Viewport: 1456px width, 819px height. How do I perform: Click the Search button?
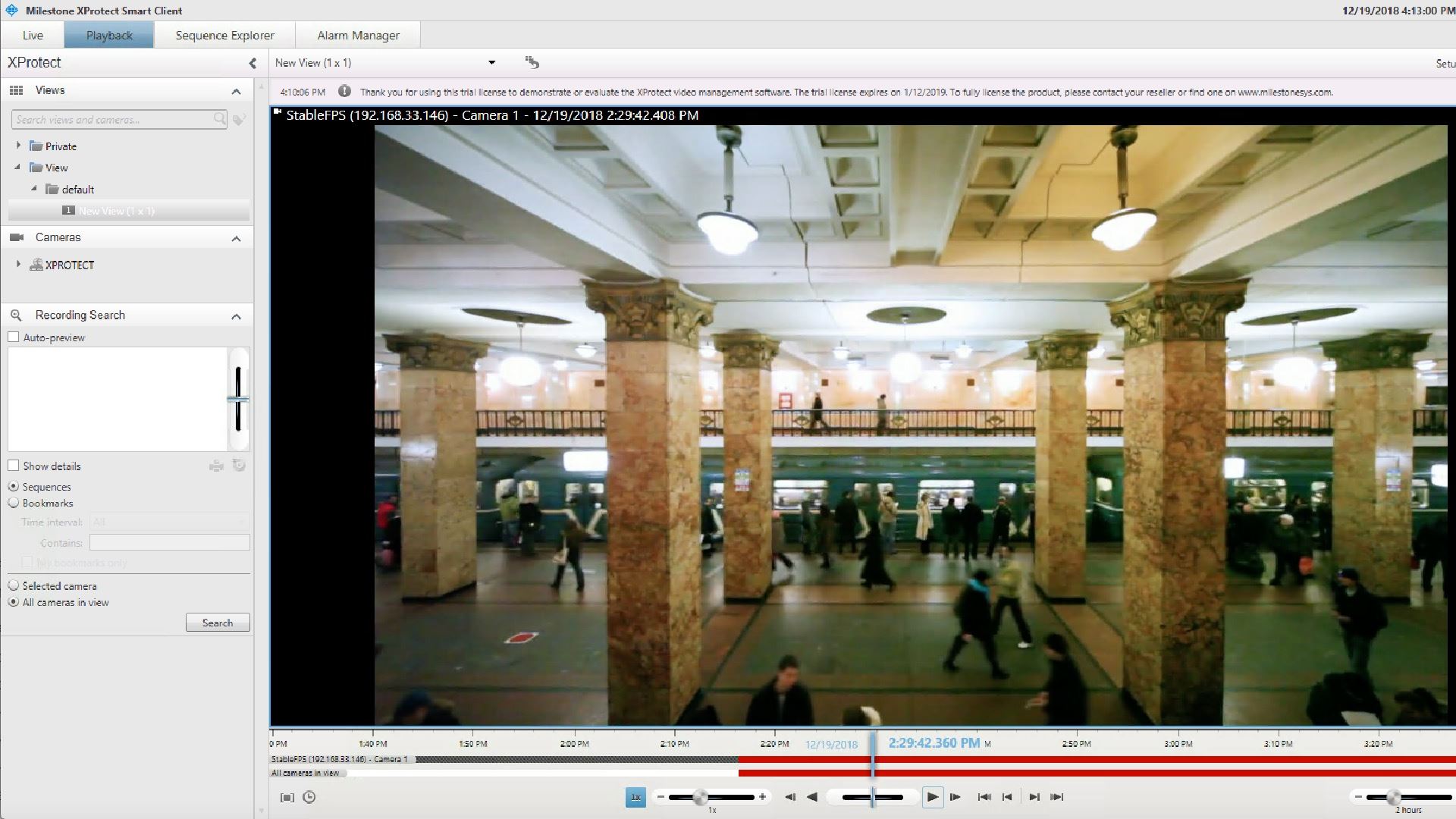(x=218, y=623)
